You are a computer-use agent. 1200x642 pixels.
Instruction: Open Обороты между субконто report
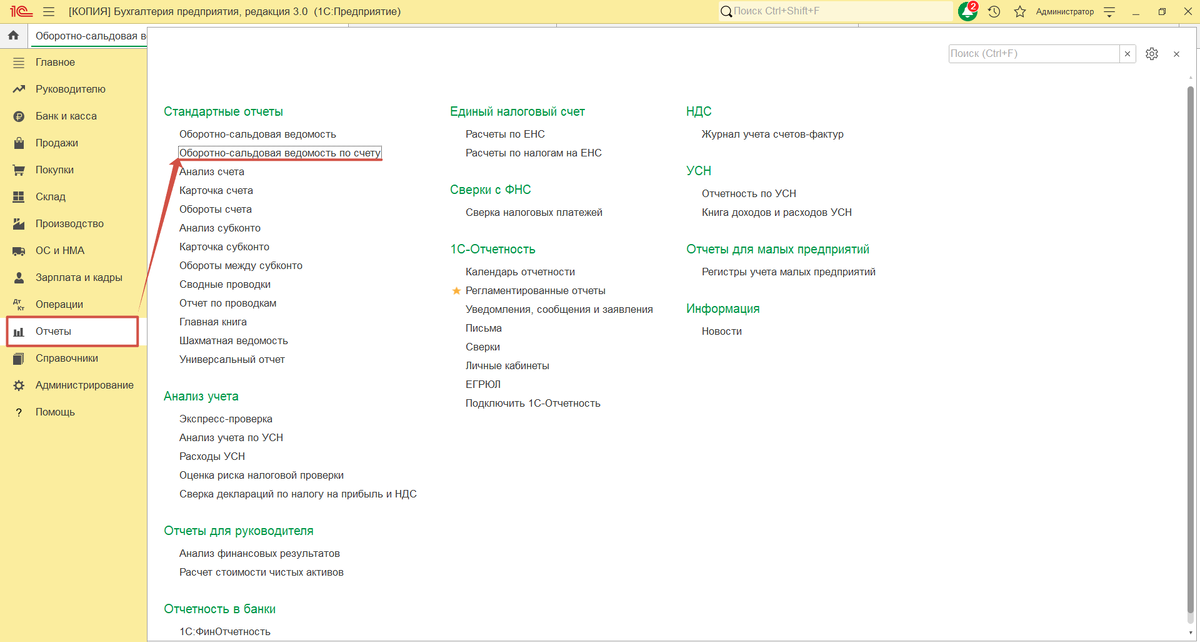241,266
